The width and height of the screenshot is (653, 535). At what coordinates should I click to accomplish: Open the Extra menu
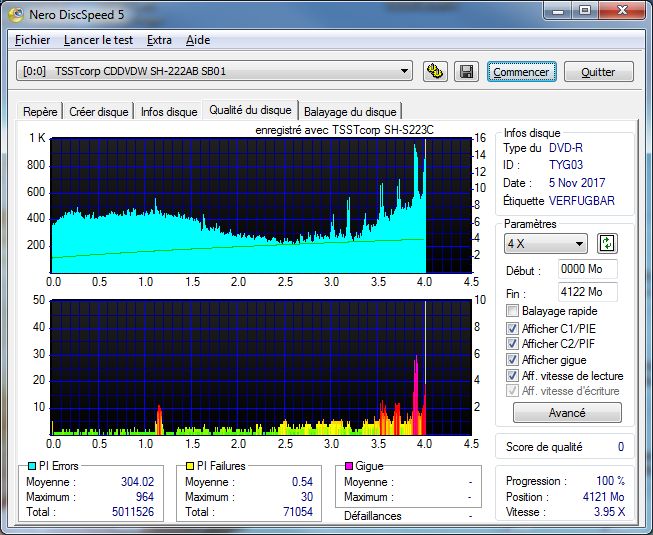pyautogui.click(x=159, y=40)
